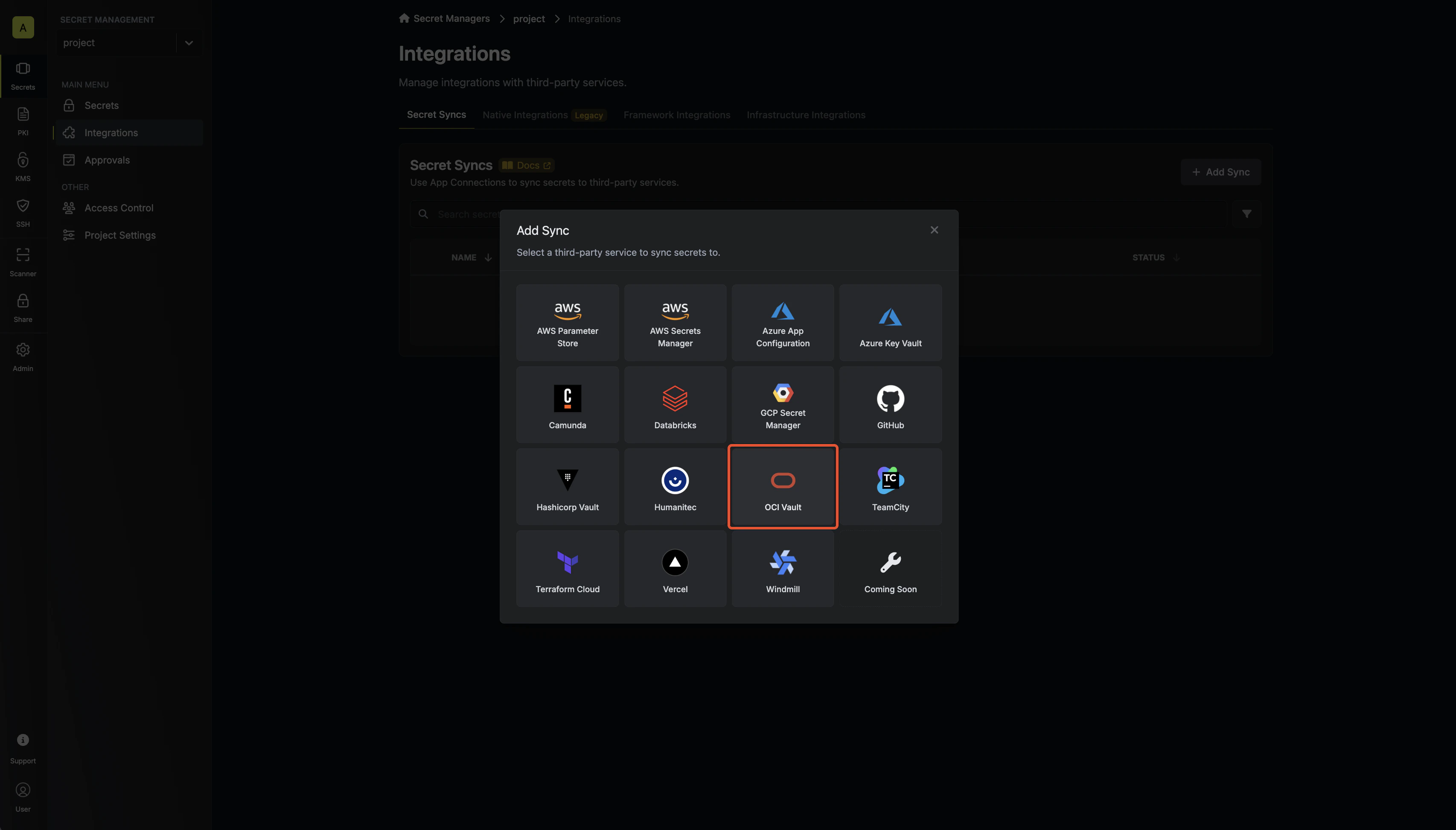
Task: Click the filter funnel icon
Action: click(x=1247, y=214)
